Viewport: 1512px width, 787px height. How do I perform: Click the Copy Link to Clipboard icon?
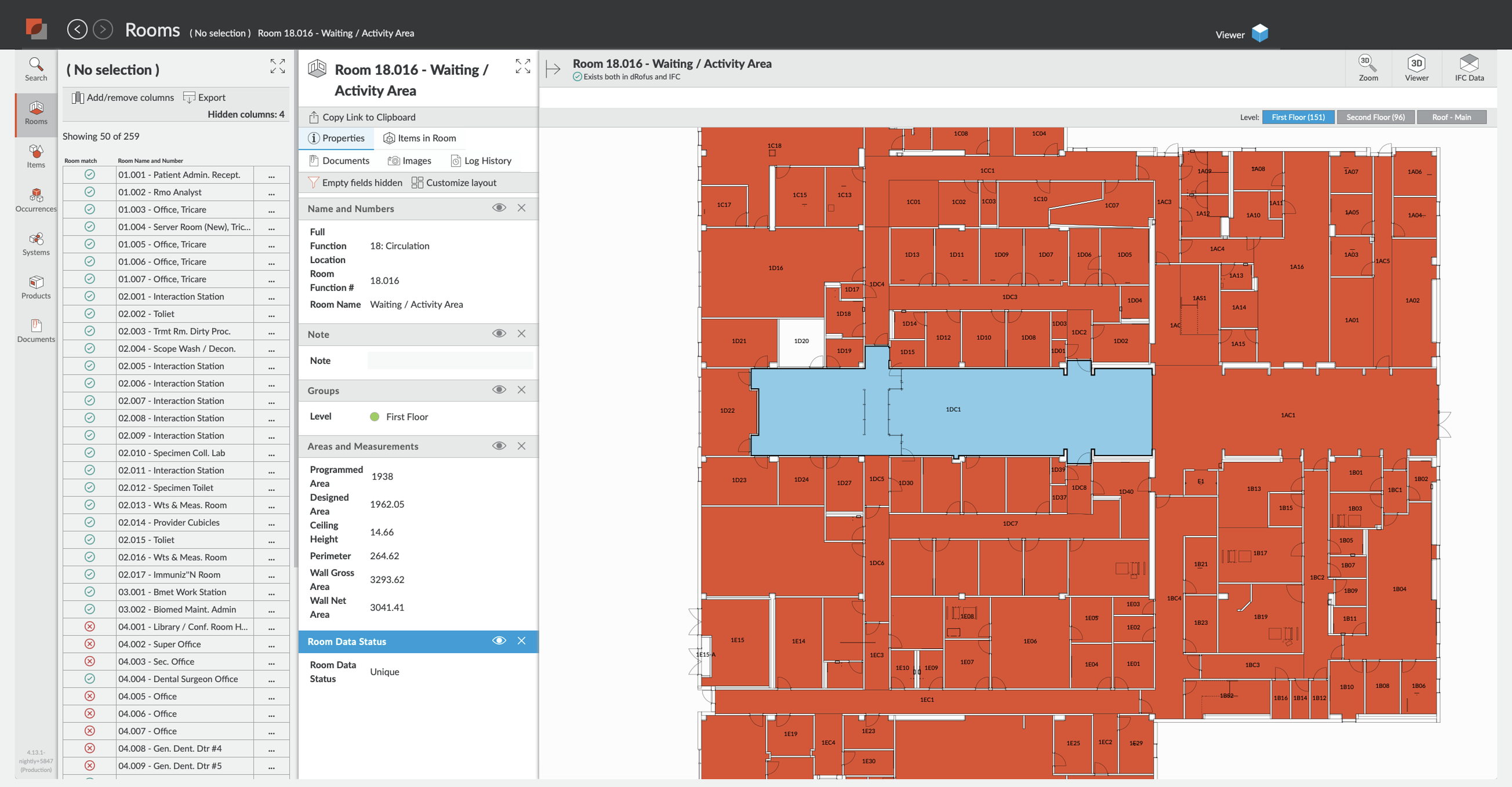(x=314, y=116)
